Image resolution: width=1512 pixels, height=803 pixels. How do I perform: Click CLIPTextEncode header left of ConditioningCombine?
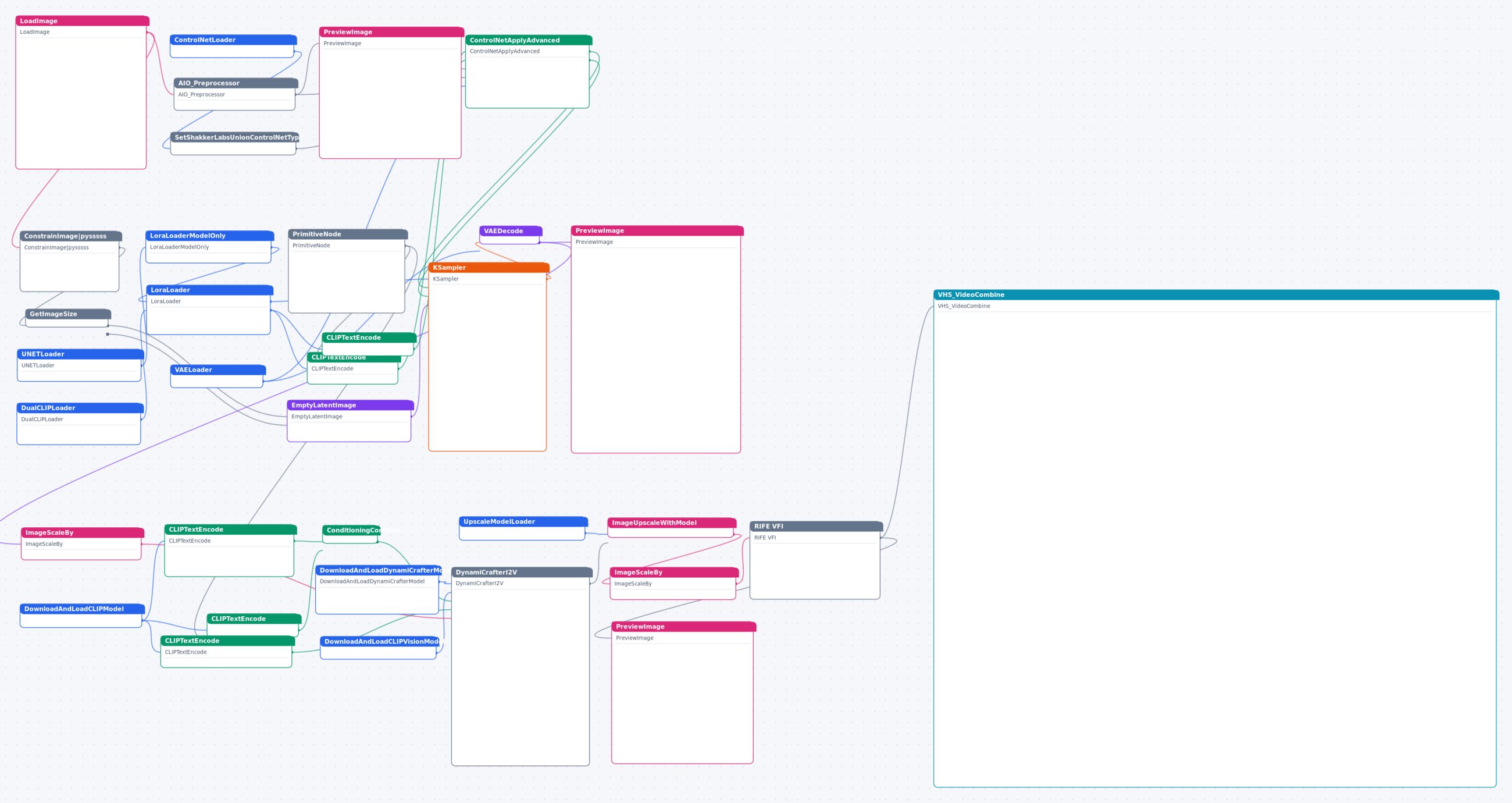[x=230, y=530]
